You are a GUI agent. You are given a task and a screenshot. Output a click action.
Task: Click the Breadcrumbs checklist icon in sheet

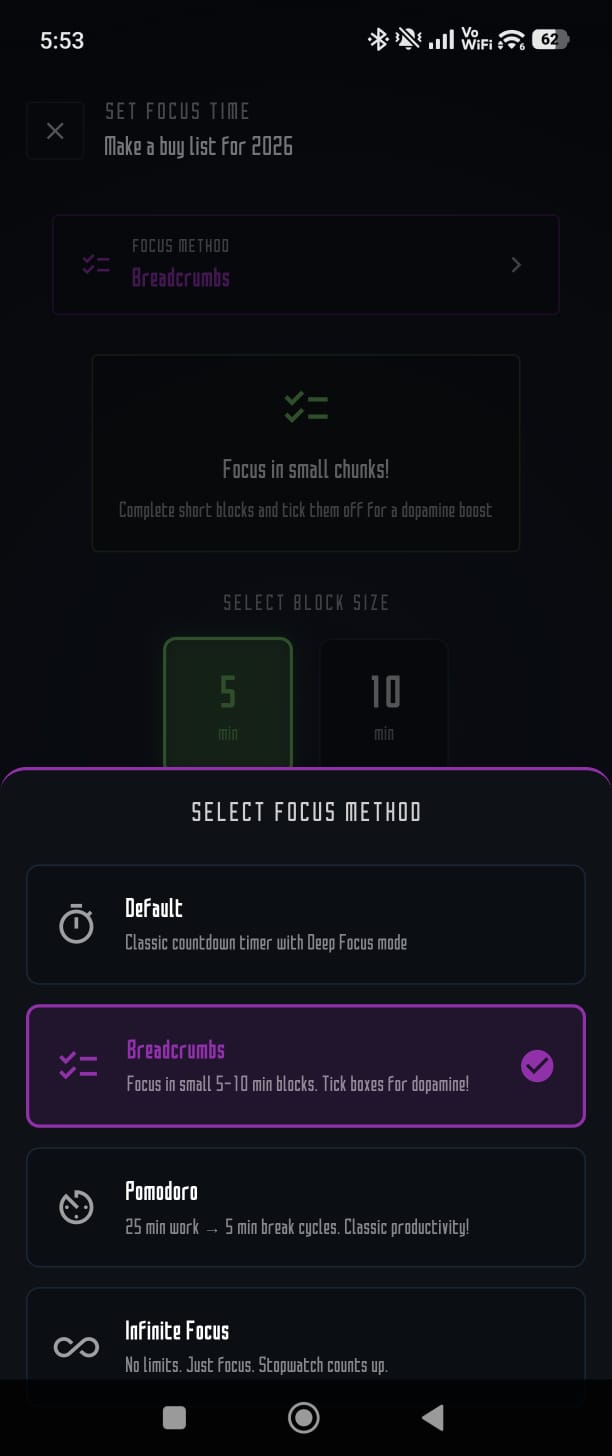(x=77, y=1066)
